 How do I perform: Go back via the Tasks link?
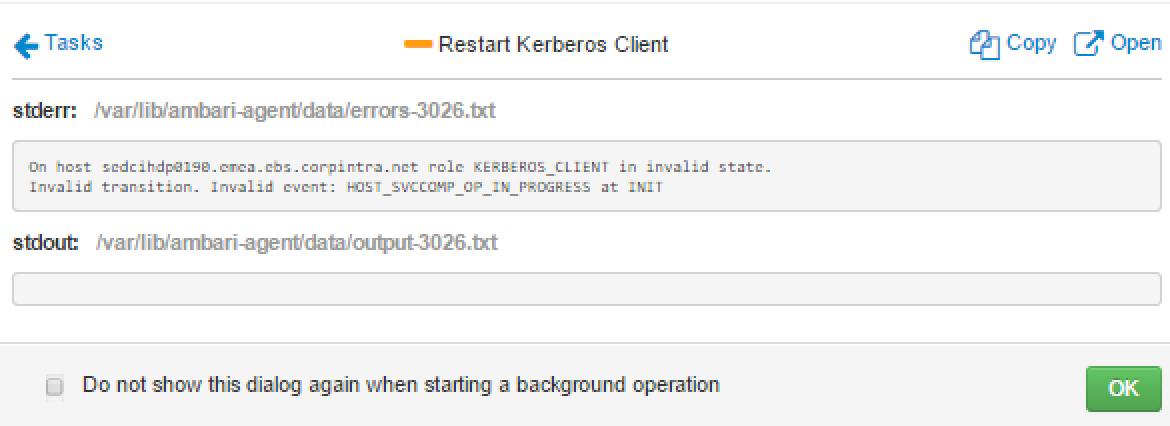73,43
